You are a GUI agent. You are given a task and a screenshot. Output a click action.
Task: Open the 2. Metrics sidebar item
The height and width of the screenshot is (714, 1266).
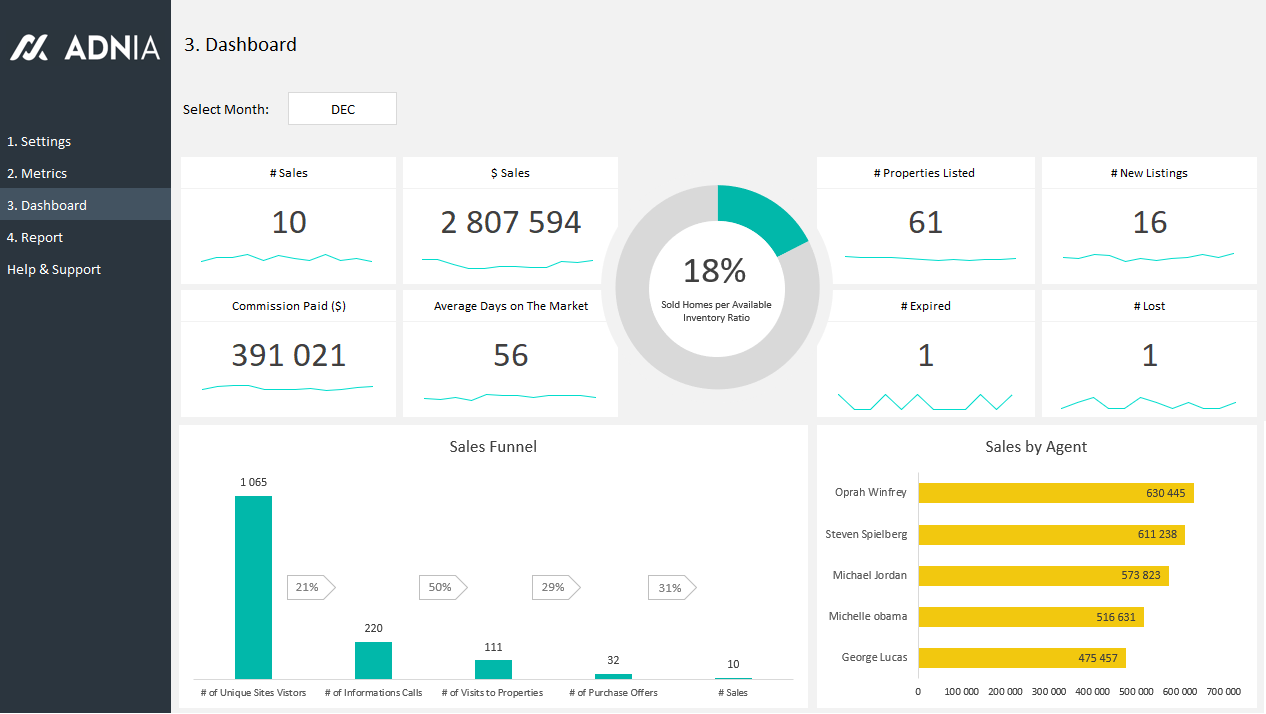point(37,173)
